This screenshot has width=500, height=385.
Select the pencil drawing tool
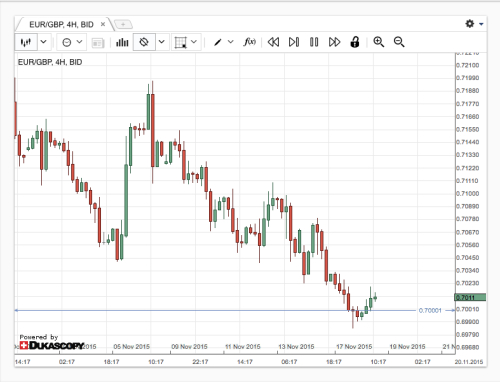coord(218,42)
